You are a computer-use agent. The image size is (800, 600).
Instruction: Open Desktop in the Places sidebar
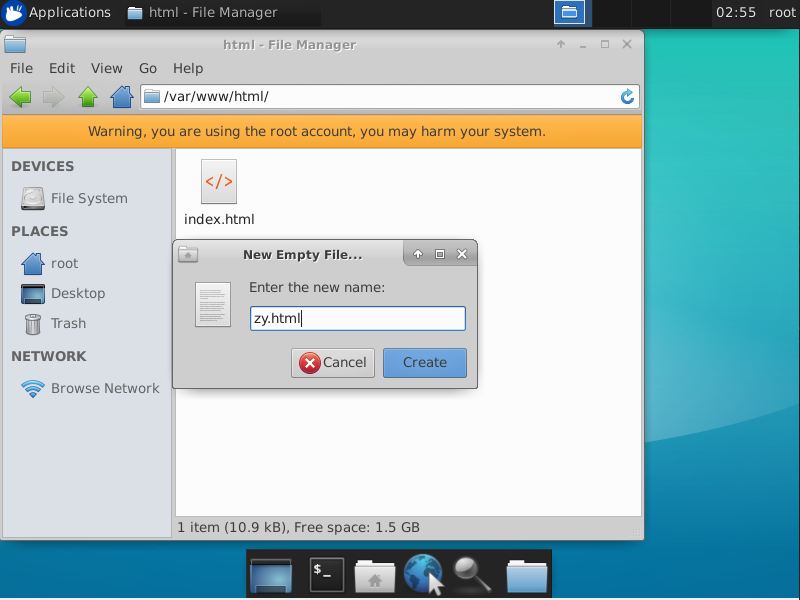(x=63, y=294)
